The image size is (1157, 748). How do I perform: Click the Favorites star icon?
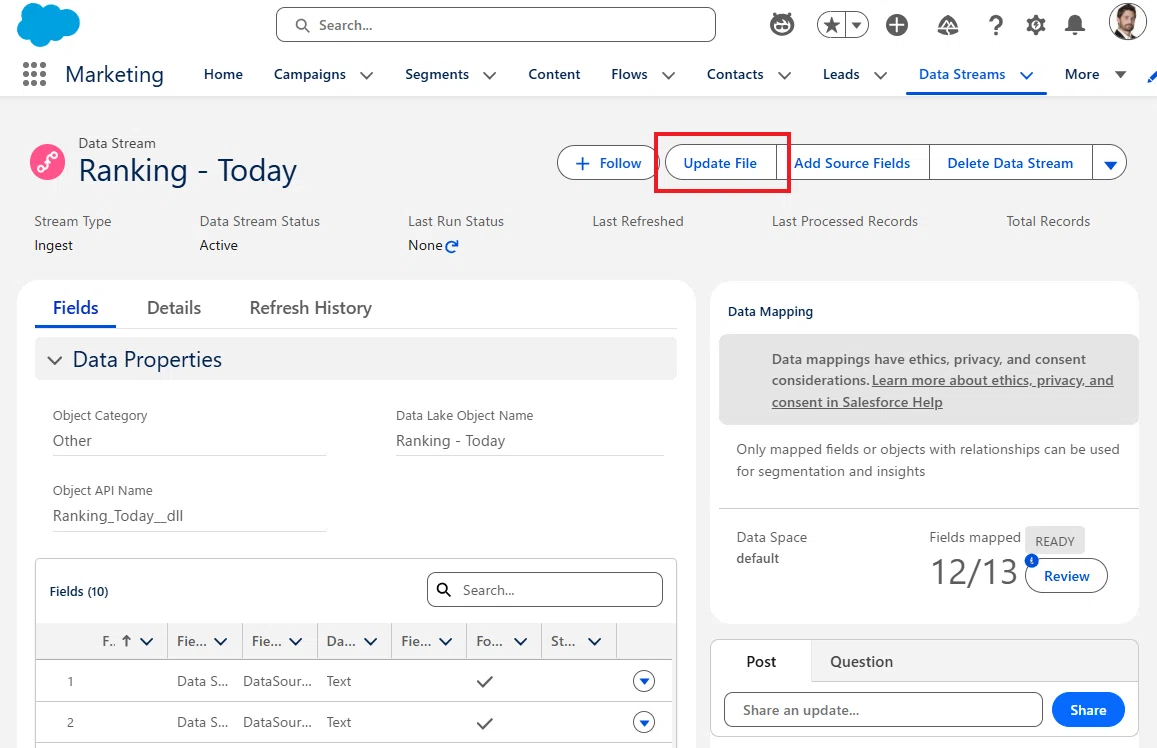tap(832, 25)
